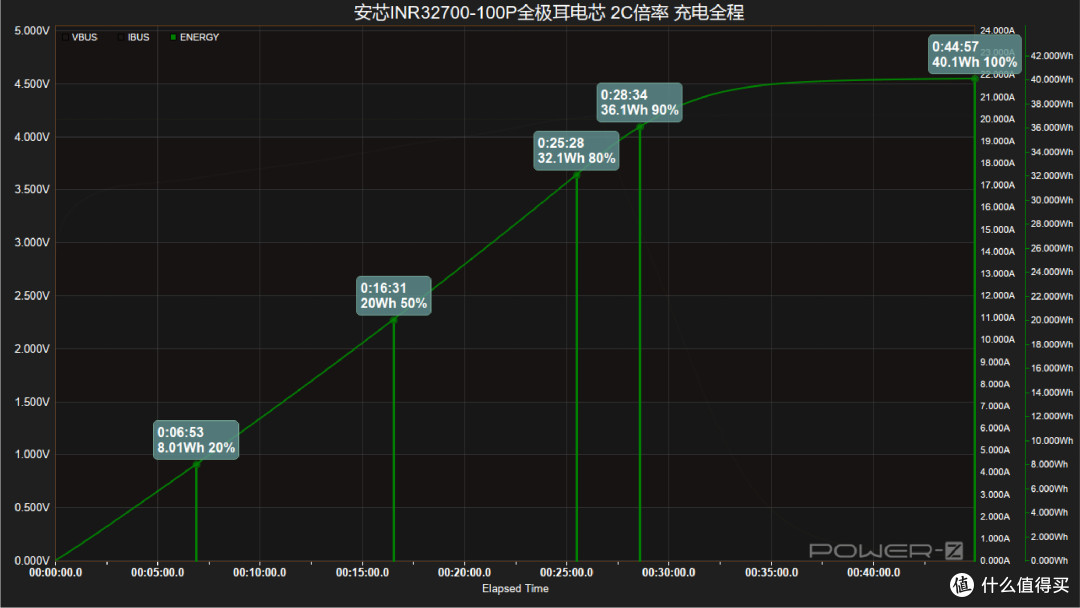
Task: Click the 0:44:57 40.1Wh 100% marker label
Action: (x=975, y=54)
